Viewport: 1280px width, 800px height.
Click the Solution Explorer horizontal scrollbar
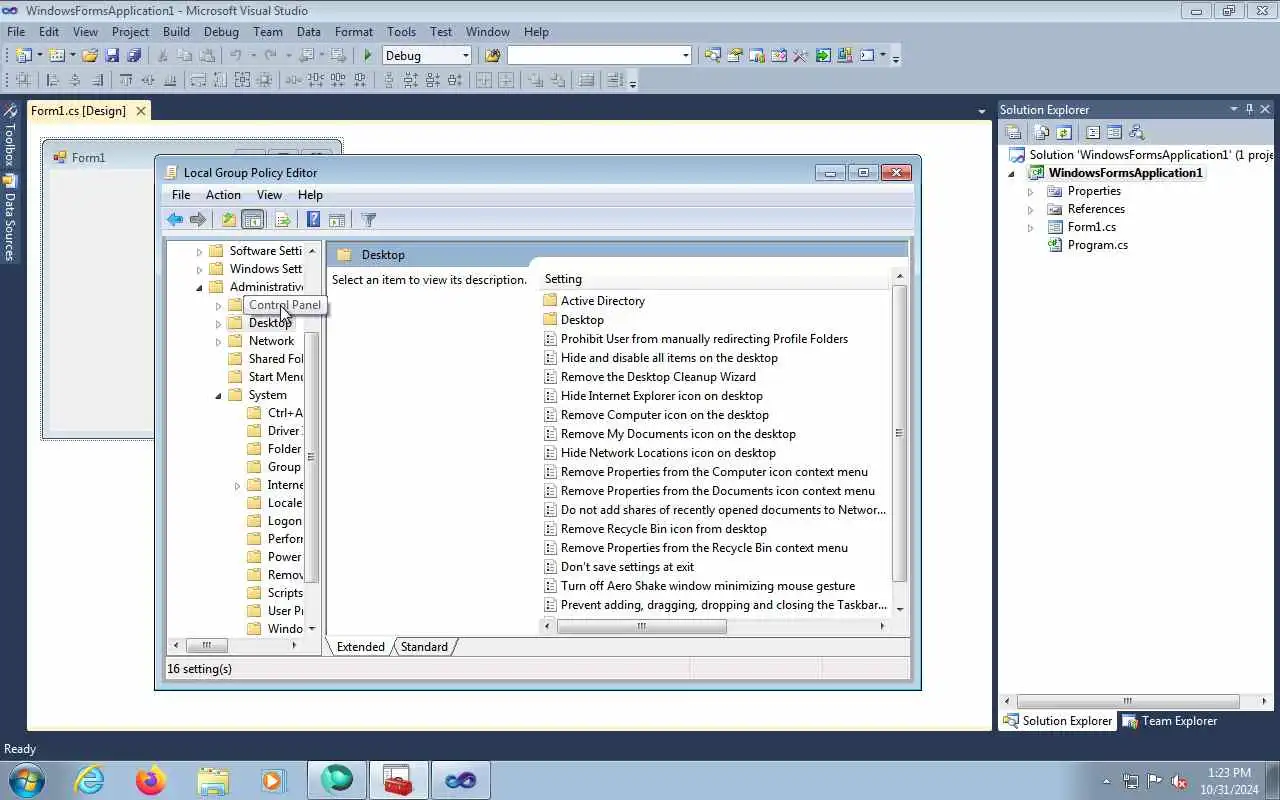[1127, 701]
